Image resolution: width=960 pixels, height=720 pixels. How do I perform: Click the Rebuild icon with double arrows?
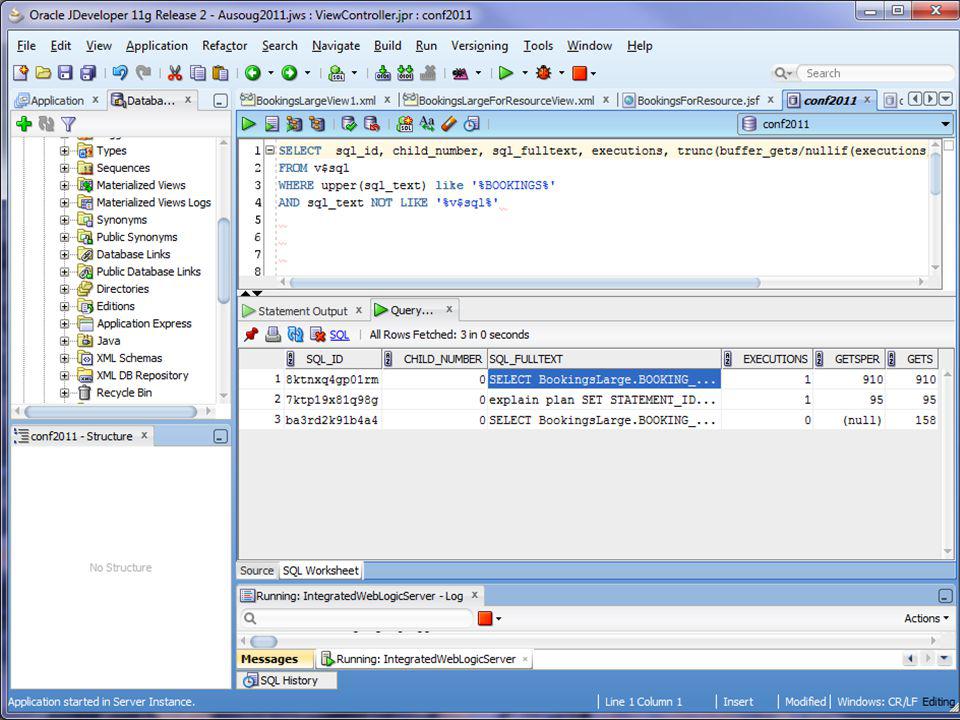coord(405,73)
